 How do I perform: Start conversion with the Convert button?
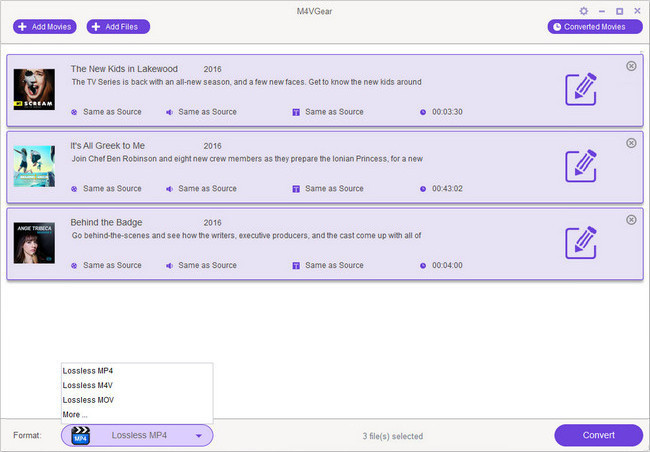click(598, 435)
